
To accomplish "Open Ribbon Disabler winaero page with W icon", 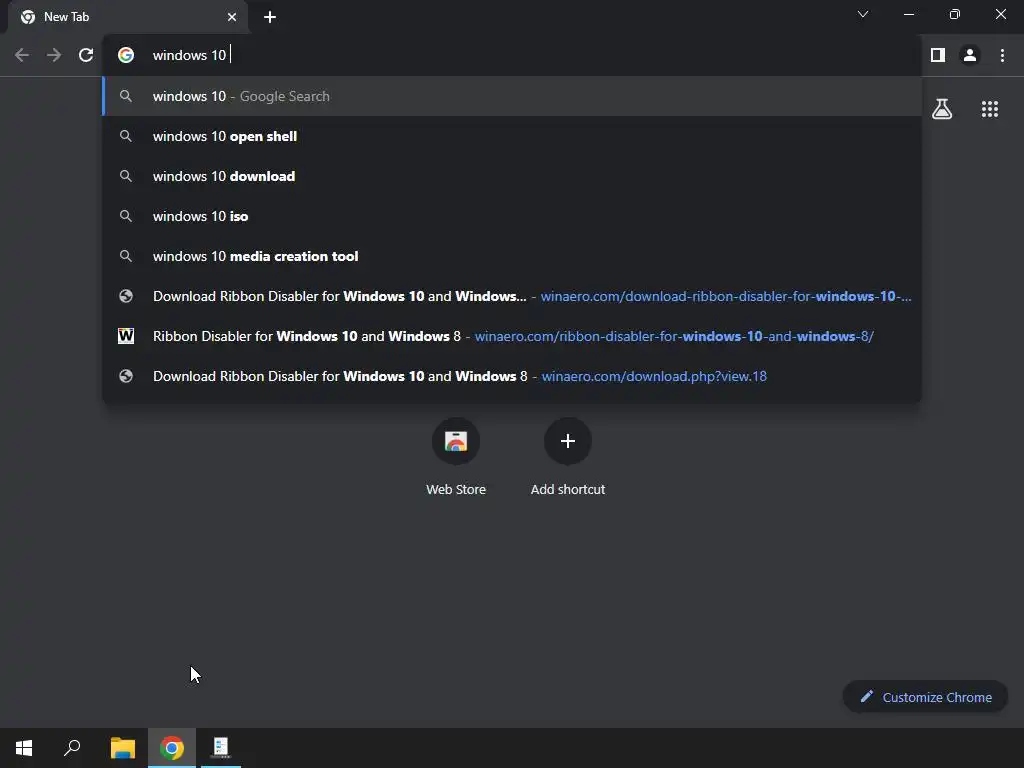I will click(x=511, y=336).
